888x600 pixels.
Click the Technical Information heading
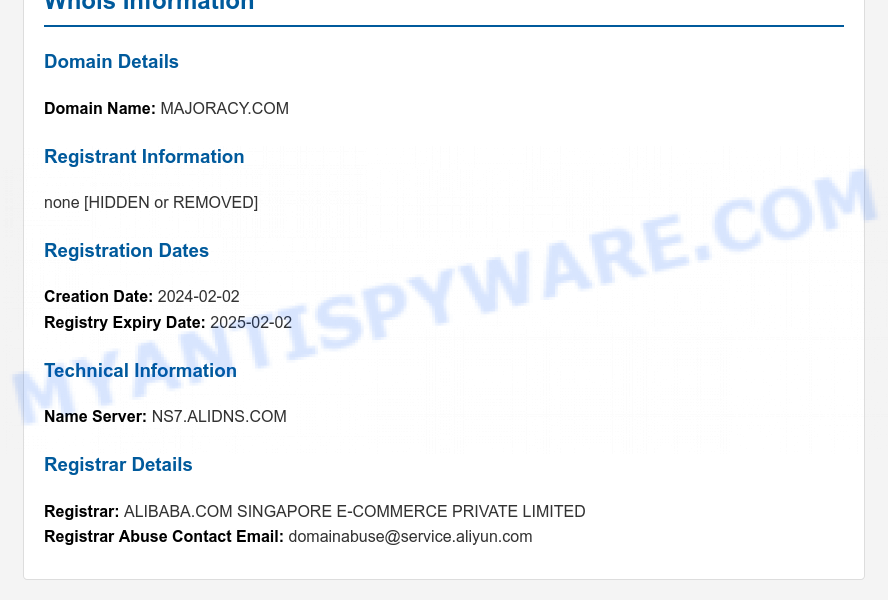[x=140, y=371]
